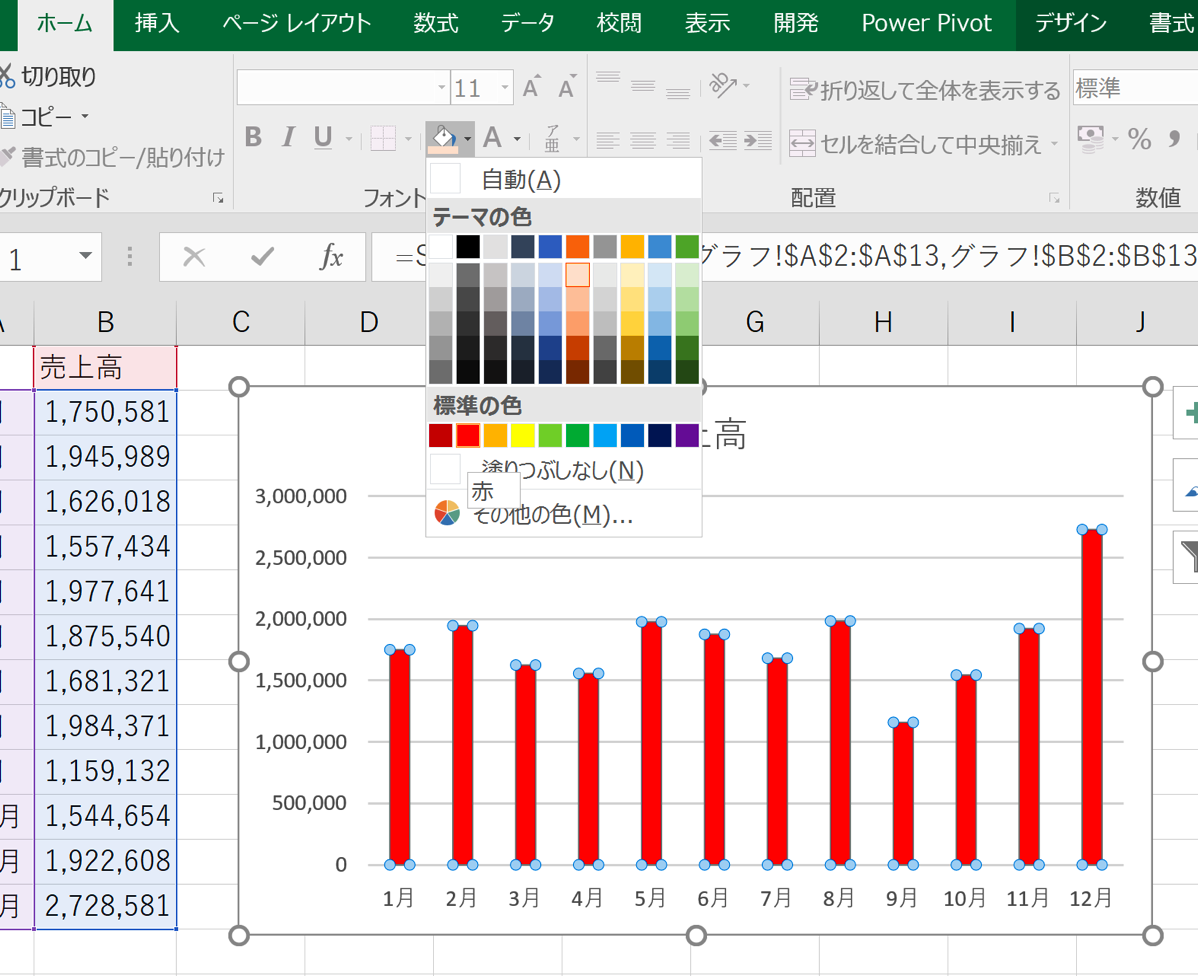
Task: Expand alignment group dialog launcher
Action: [1054, 199]
